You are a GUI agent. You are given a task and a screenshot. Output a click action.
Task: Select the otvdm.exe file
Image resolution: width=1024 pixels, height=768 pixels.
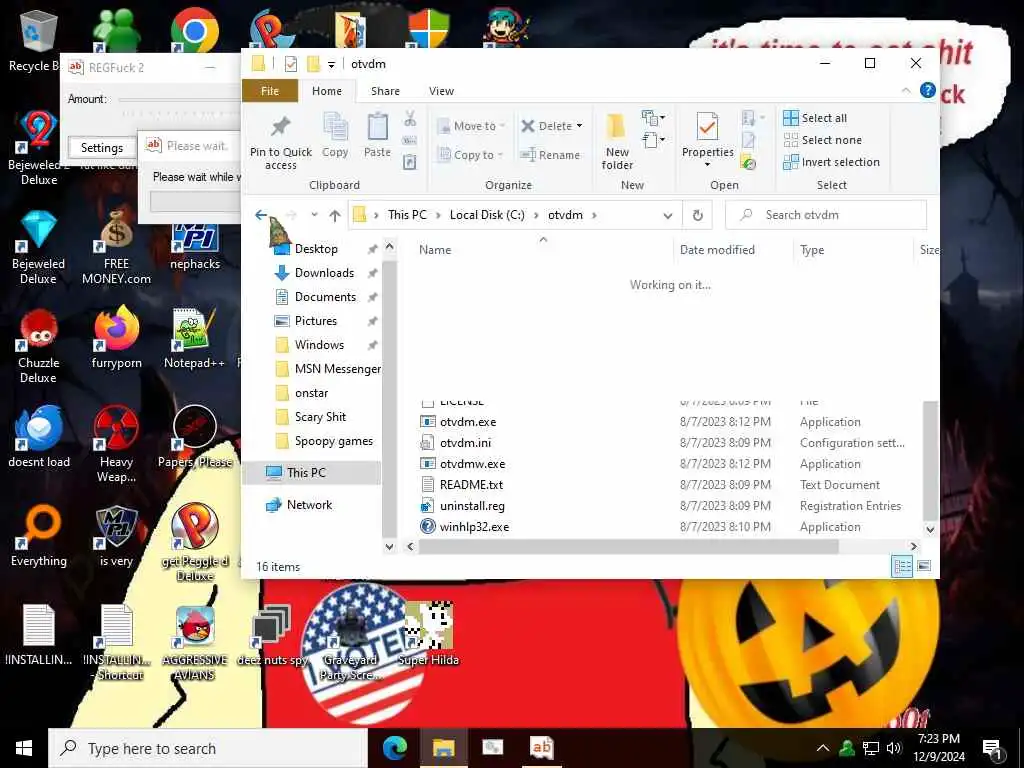click(x=468, y=422)
